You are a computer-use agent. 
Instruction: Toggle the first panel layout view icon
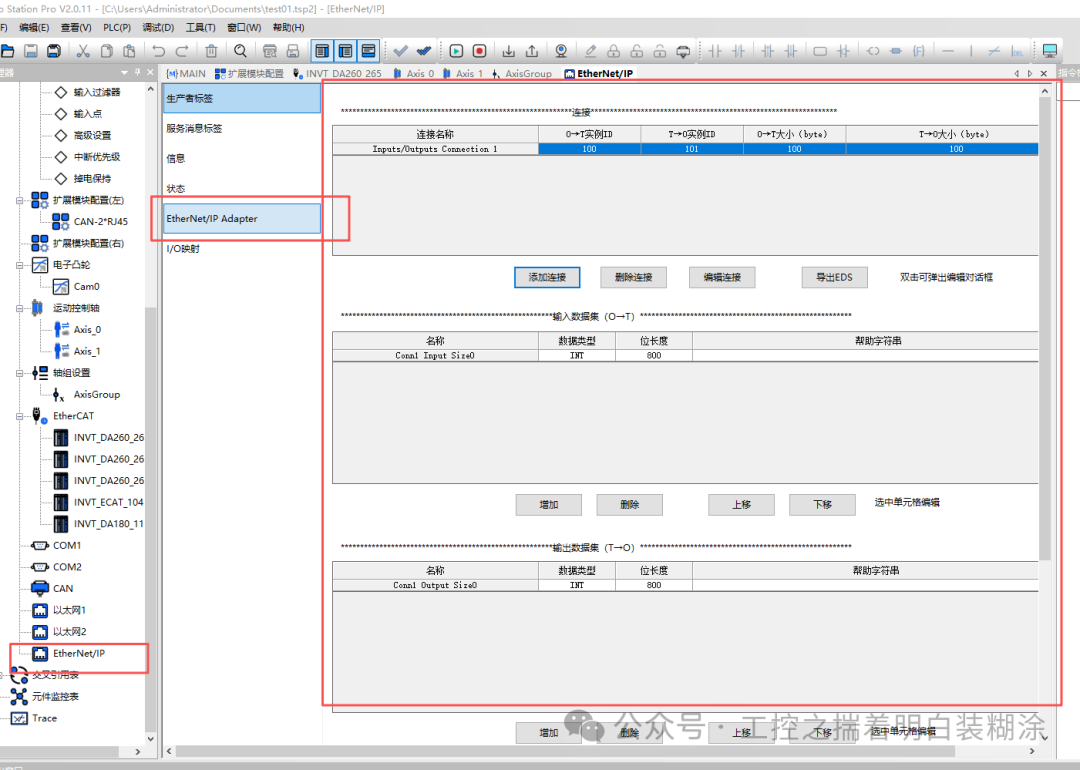pos(322,51)
